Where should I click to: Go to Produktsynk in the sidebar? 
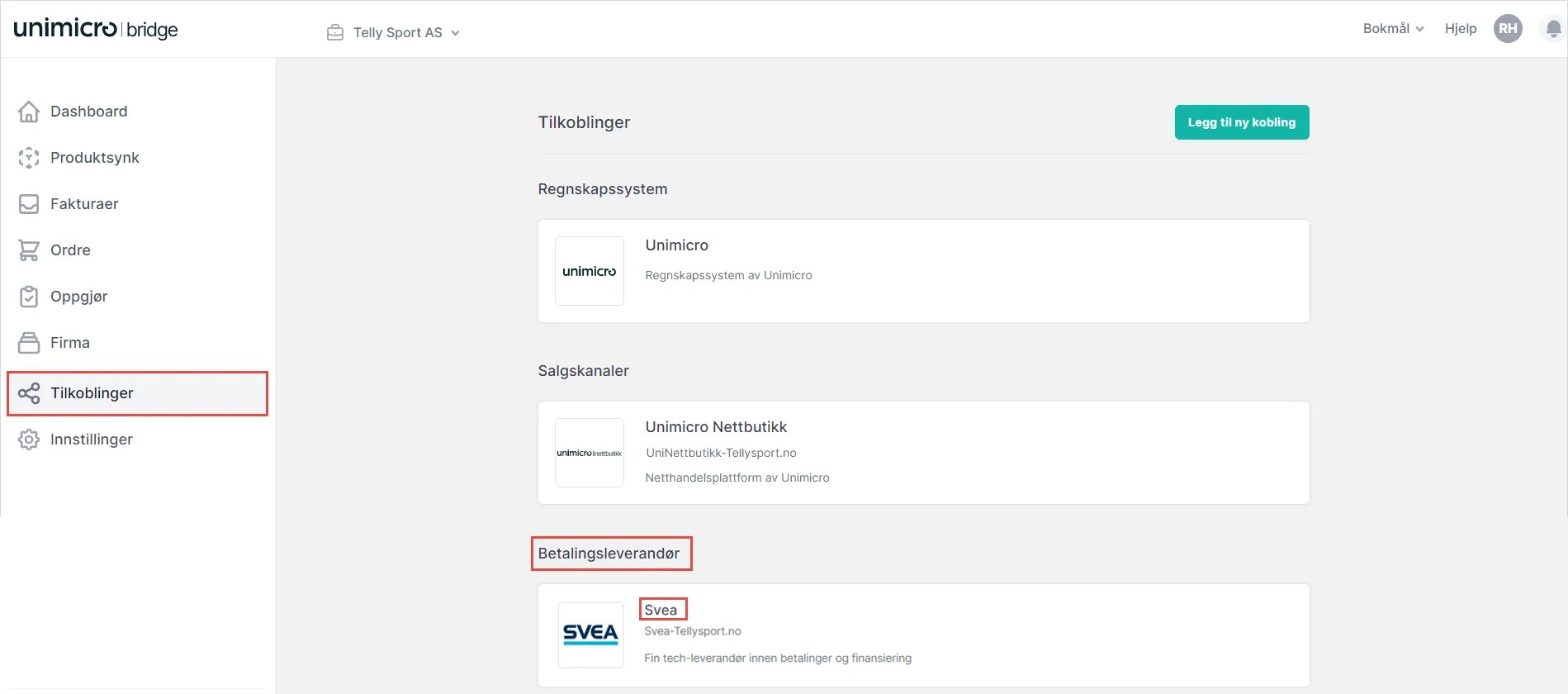(94, 158)
